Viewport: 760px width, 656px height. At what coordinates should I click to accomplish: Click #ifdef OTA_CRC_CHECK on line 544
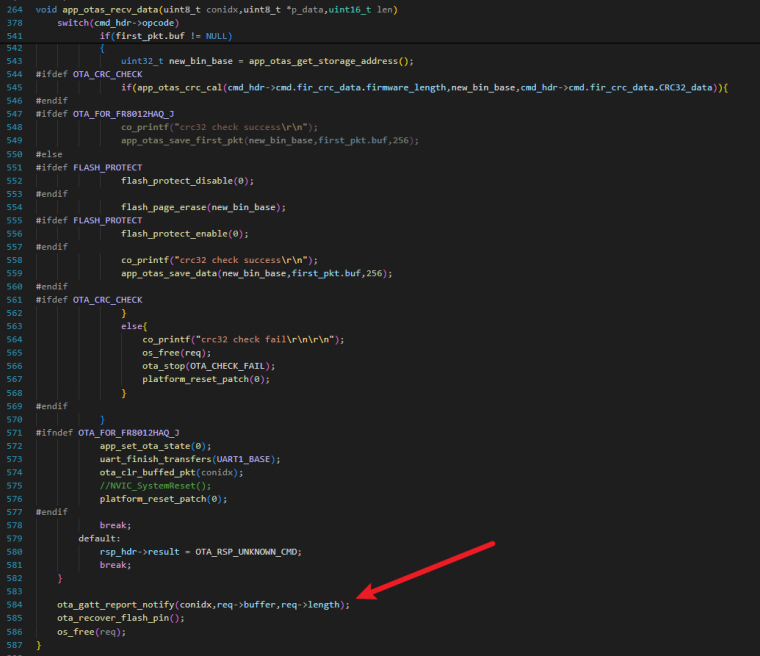point(89,74)
